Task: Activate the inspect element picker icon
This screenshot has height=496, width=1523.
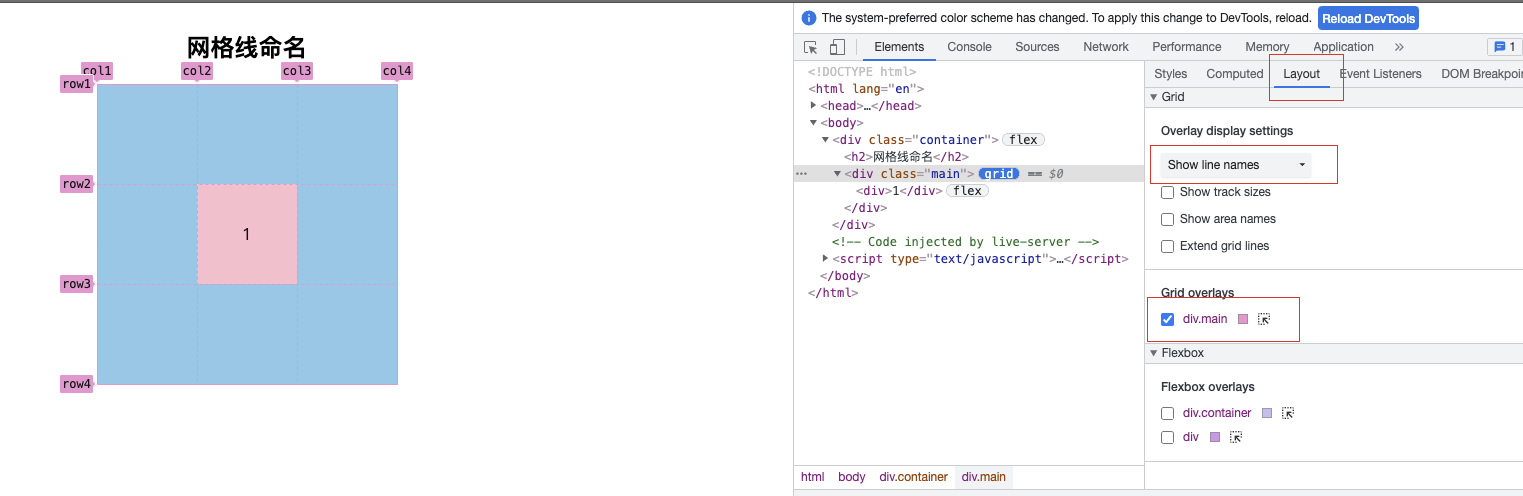Action: [811, 47]
